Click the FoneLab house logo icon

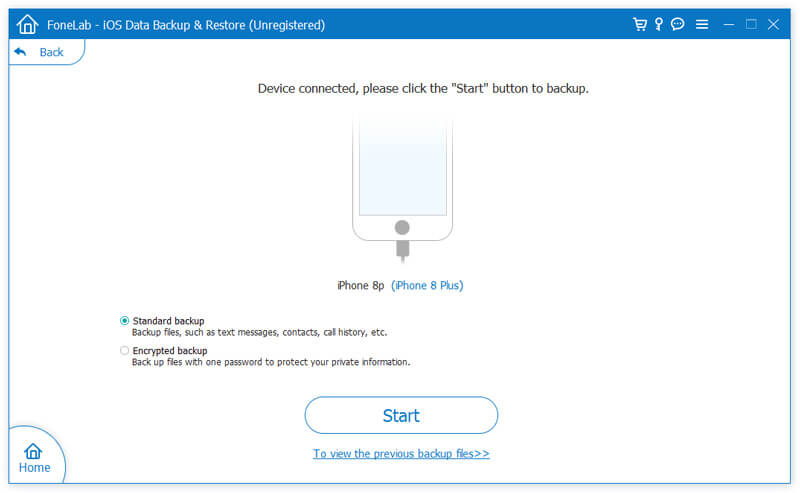tap(27, 24)
